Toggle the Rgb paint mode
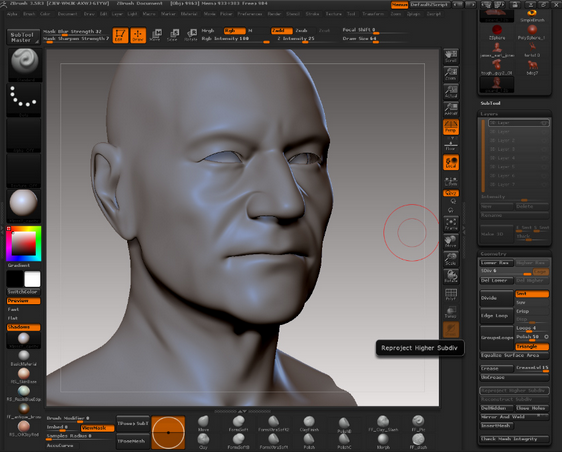The image size is (562, 452). tap(234, 30)
